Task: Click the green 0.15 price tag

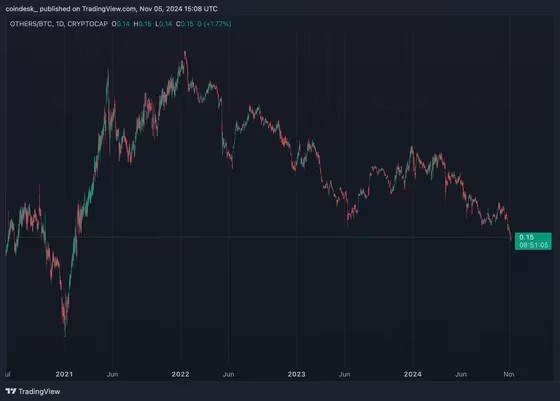Action: pyautogui.click(x=527, y=237)
